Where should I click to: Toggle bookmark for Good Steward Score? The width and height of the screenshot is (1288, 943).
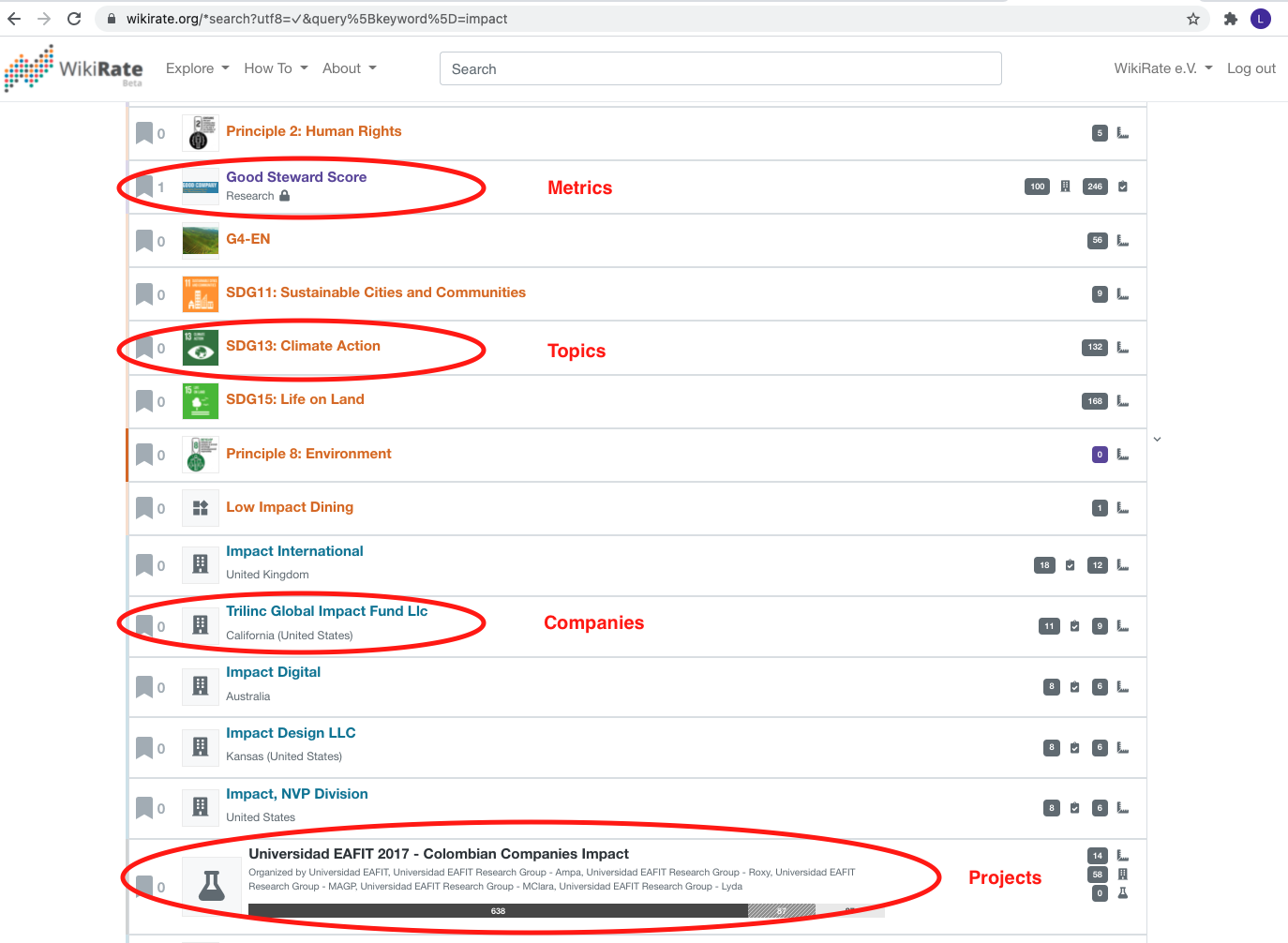144,187
